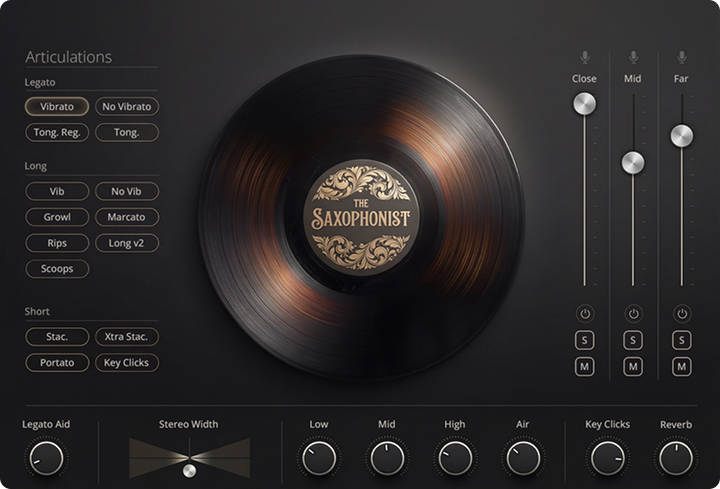Screen dimensions: 720x489
Task: Mute the Close mic channel
Action: [585, 367]
